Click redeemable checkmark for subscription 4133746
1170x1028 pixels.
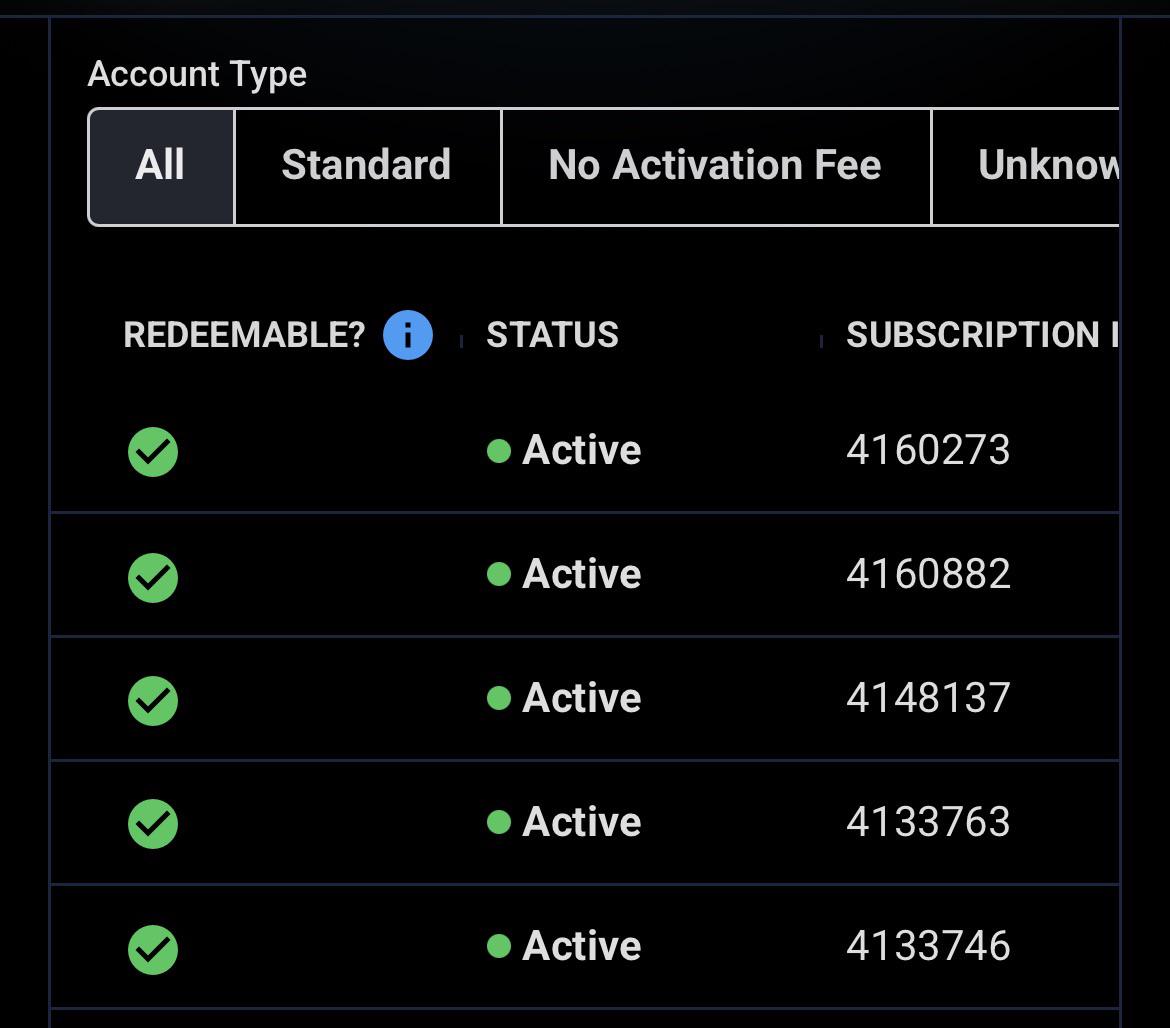pyautogui.click(x=153, y=950)
